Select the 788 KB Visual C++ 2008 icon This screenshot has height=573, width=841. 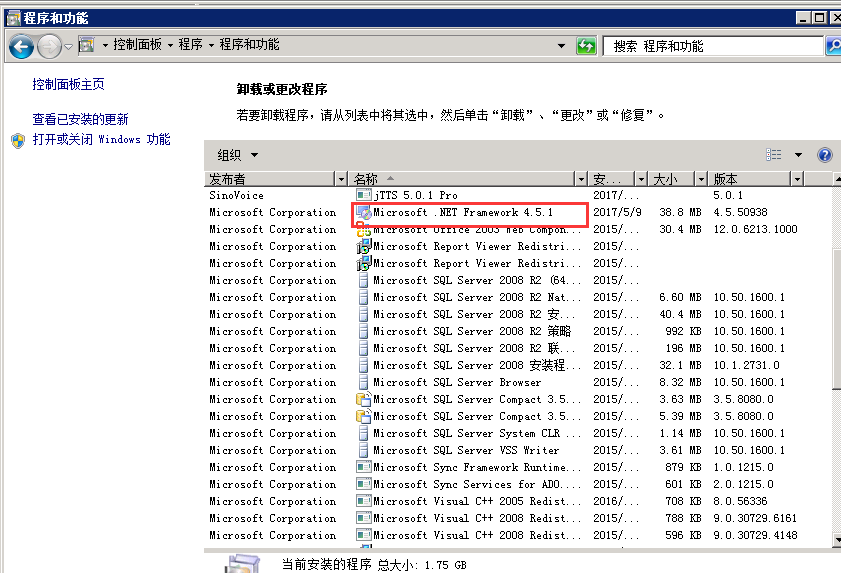point(364,518)
